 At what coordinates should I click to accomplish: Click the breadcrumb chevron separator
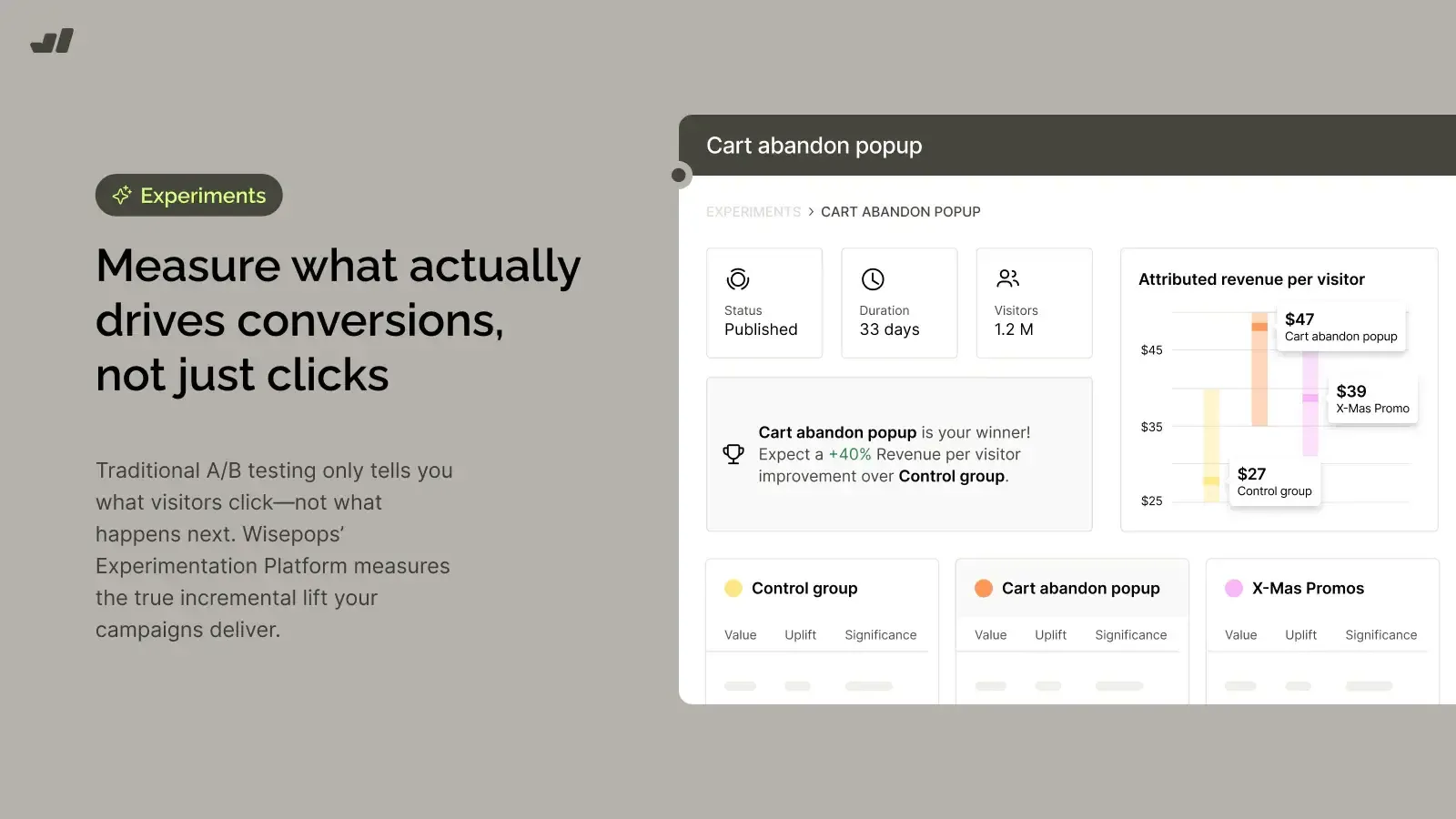tap(811, 212)
